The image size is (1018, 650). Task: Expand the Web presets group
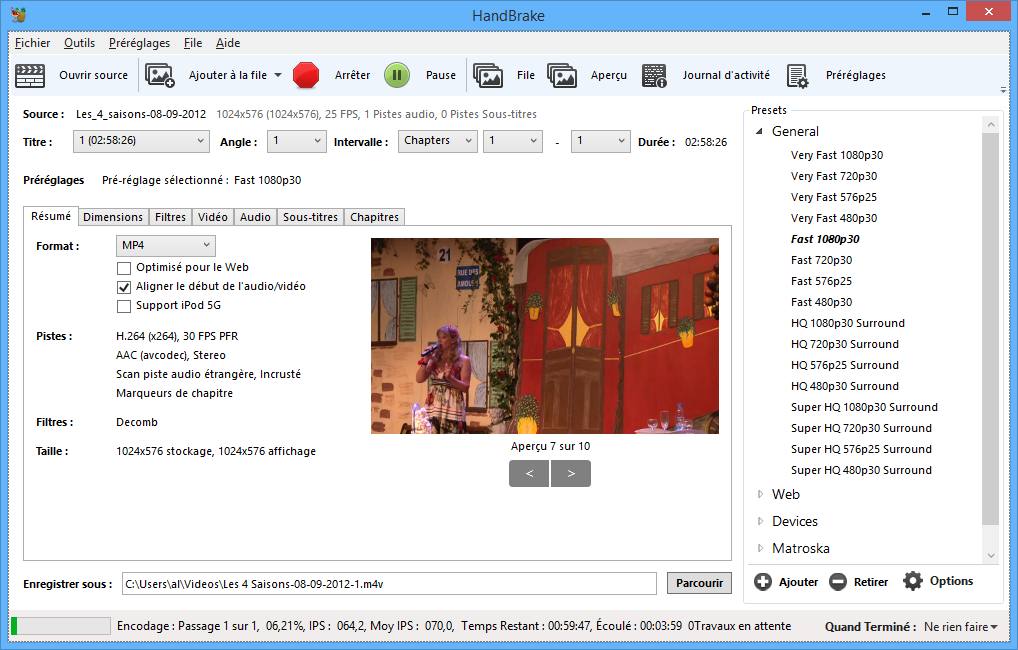pos(760,494)
